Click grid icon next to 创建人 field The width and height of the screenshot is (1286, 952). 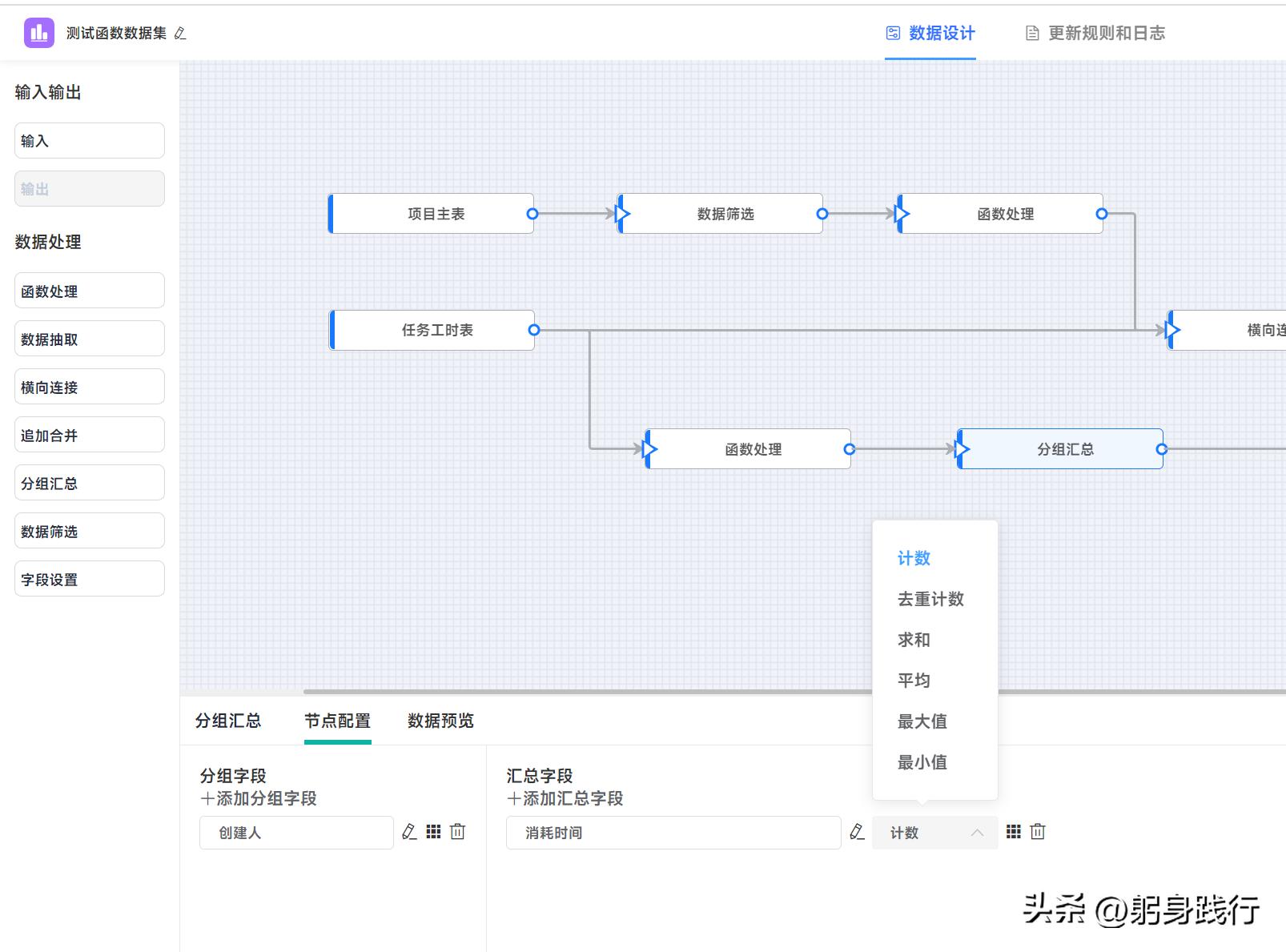click(433, 832)
